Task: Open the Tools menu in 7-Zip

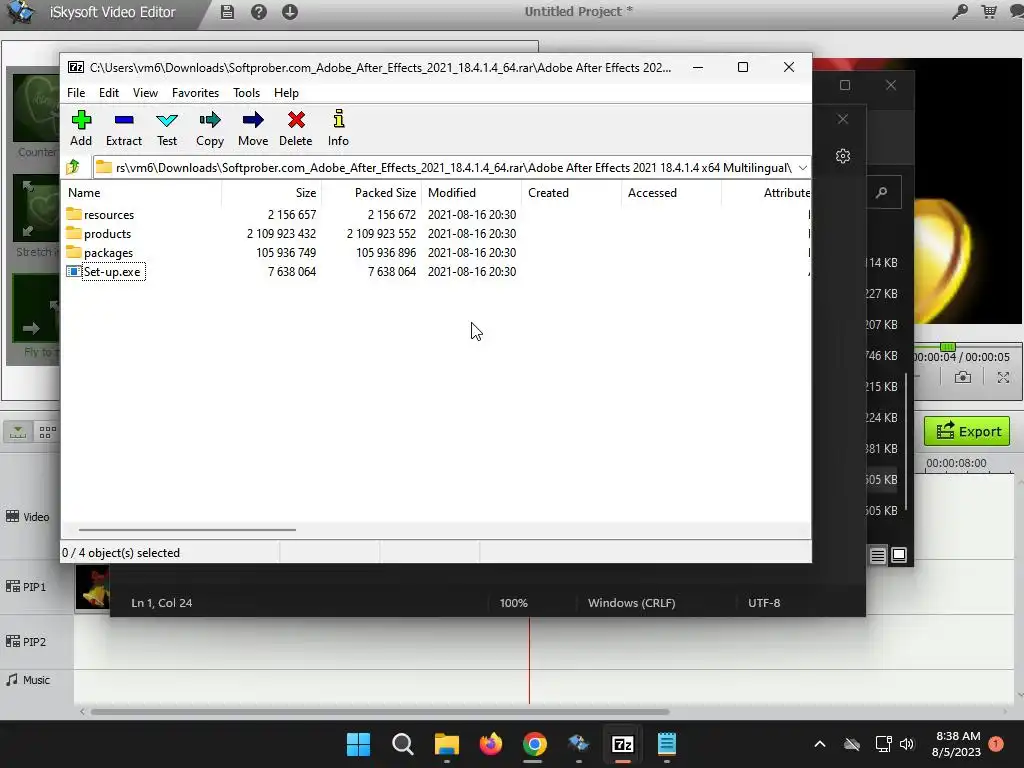Action: (x=246, y=93)
